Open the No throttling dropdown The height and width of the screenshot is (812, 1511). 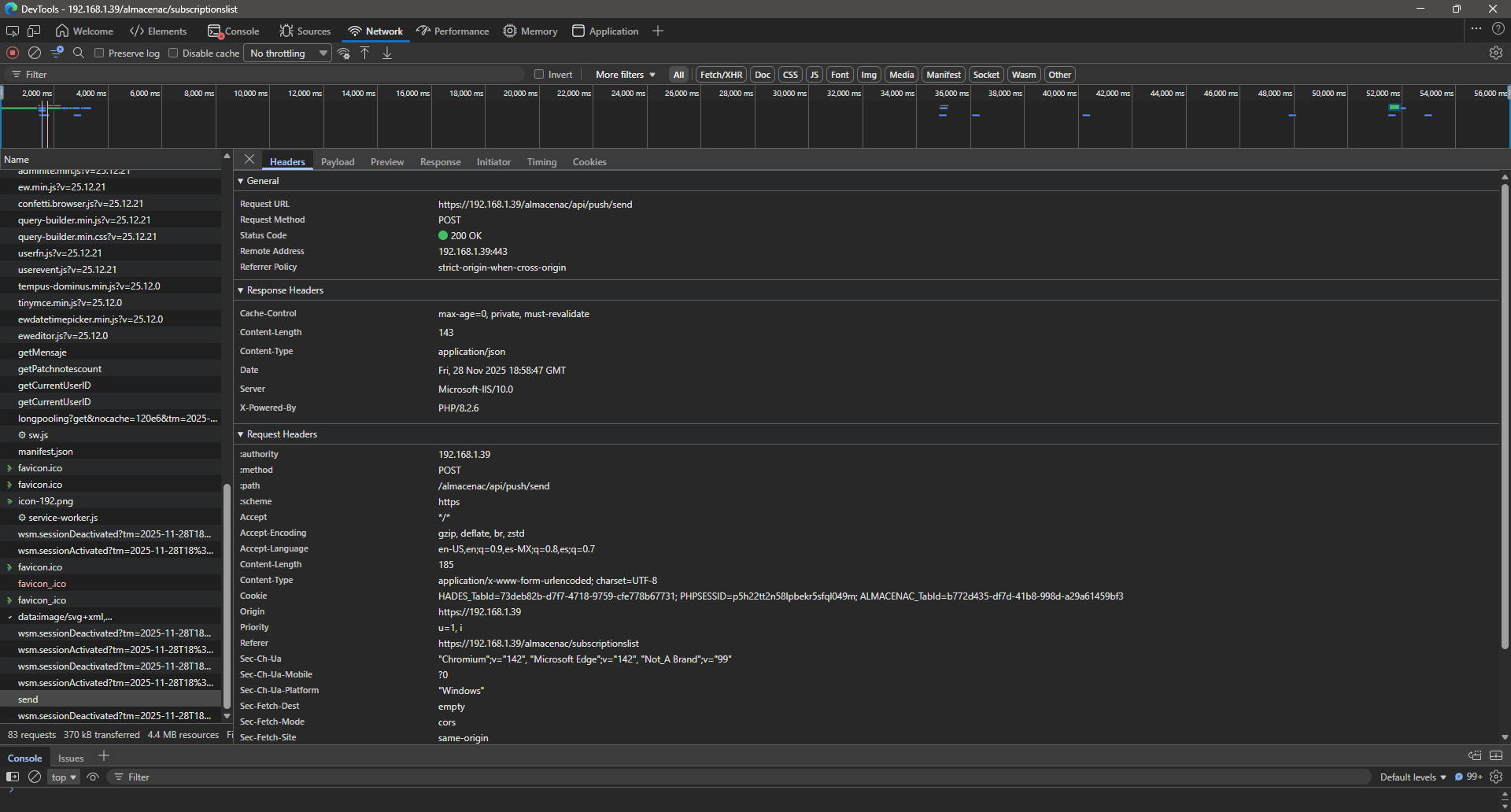coord(287,53)
